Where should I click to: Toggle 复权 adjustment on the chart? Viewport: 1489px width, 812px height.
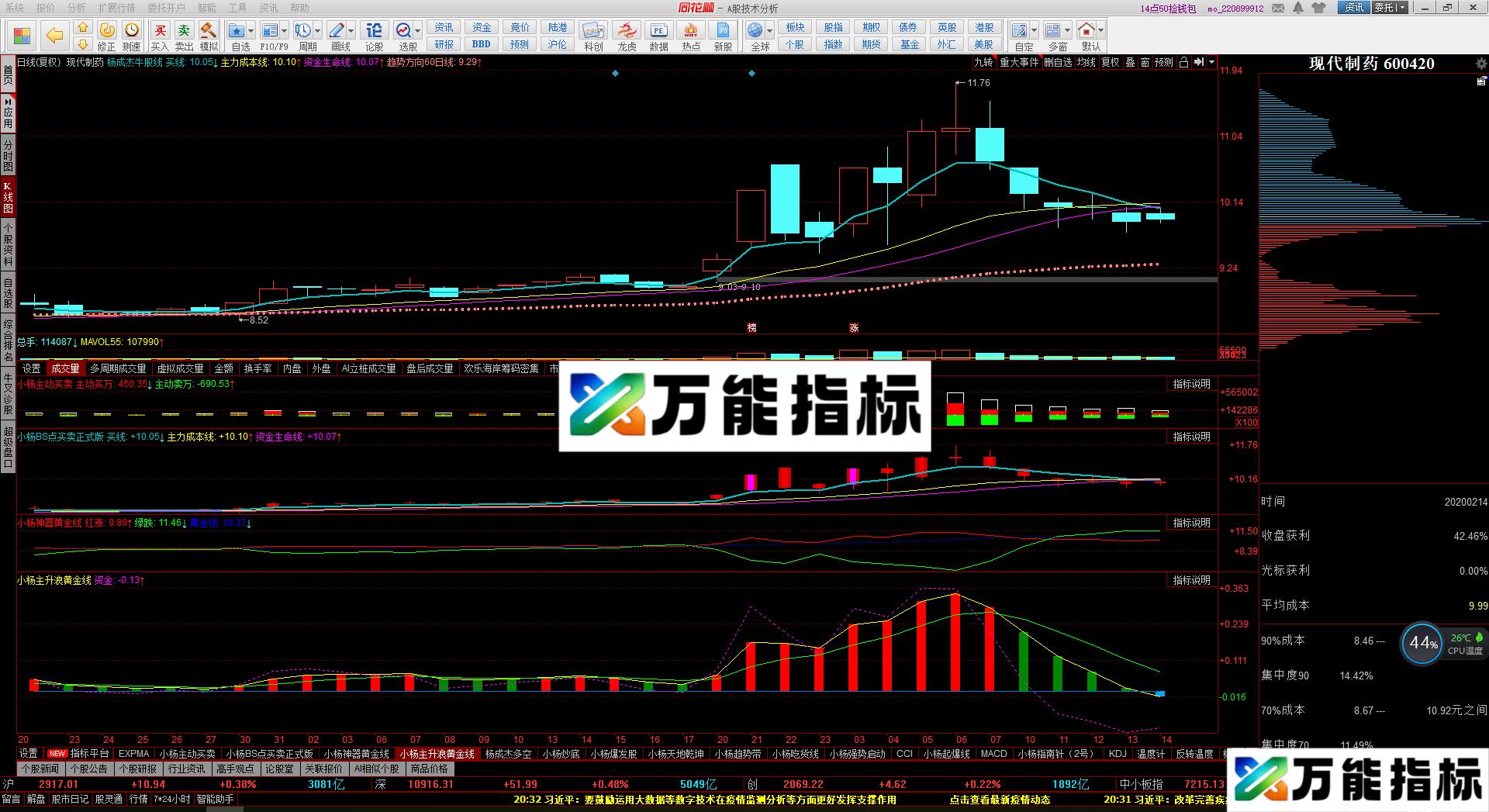[1111, 62]
